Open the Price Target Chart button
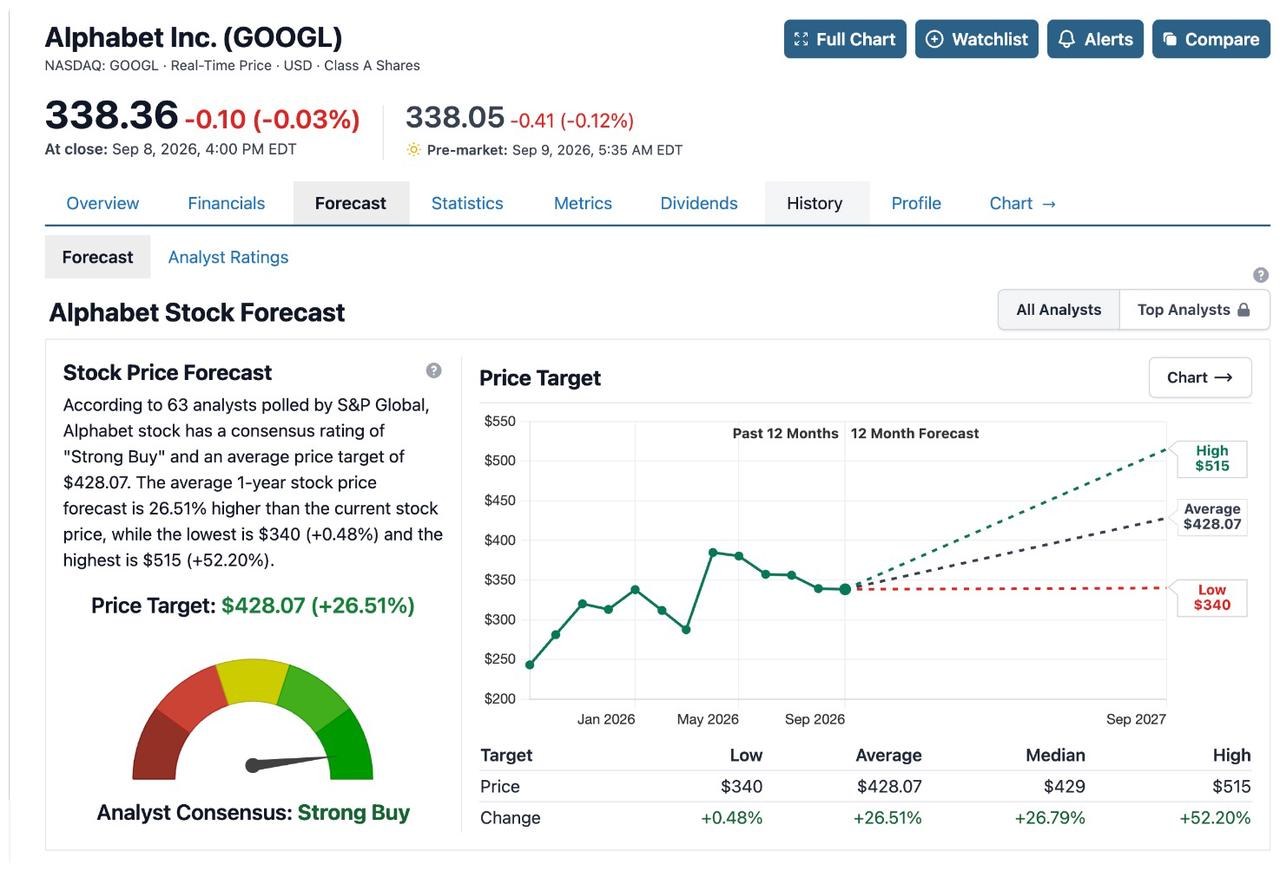The image size is (1280, 871). pyautogui.click(x=1200, y=378)
